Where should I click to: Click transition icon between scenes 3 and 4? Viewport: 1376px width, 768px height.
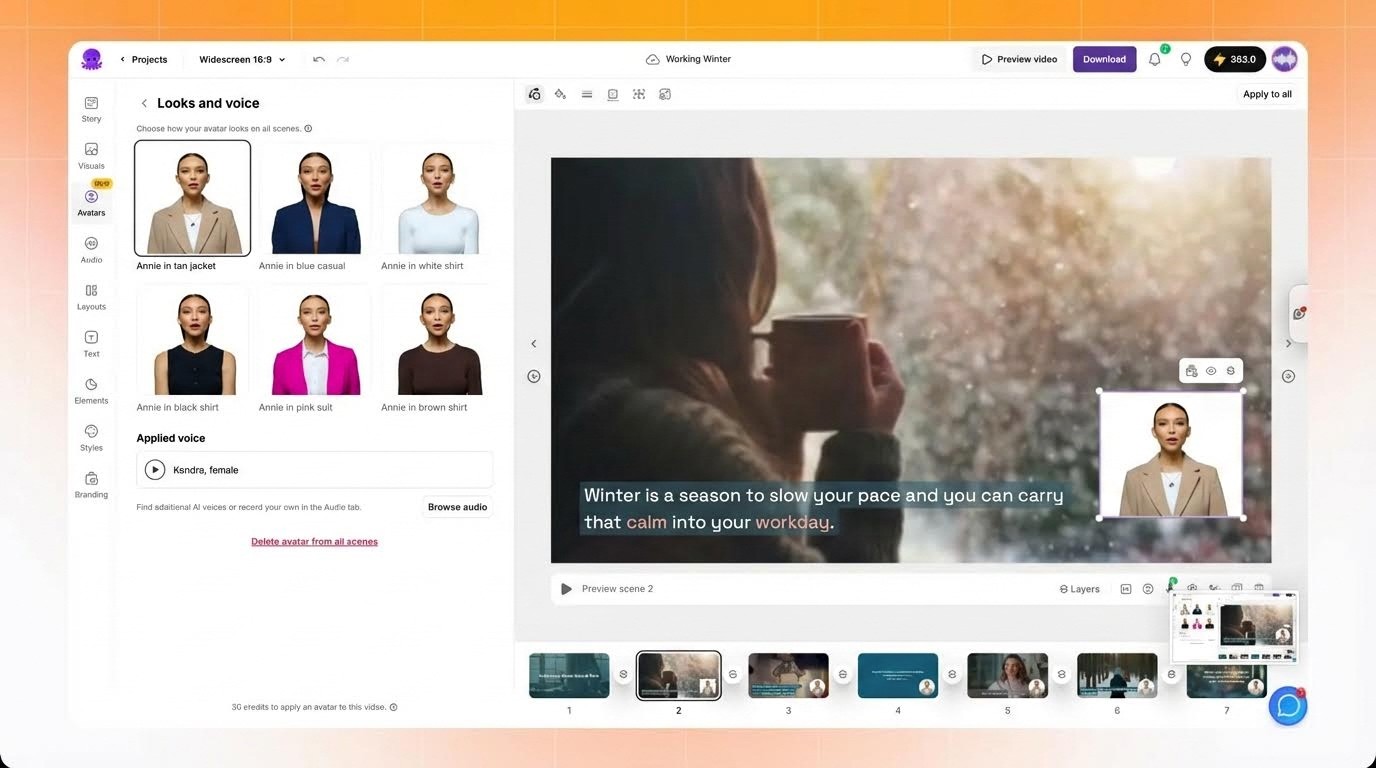point(843,675)
